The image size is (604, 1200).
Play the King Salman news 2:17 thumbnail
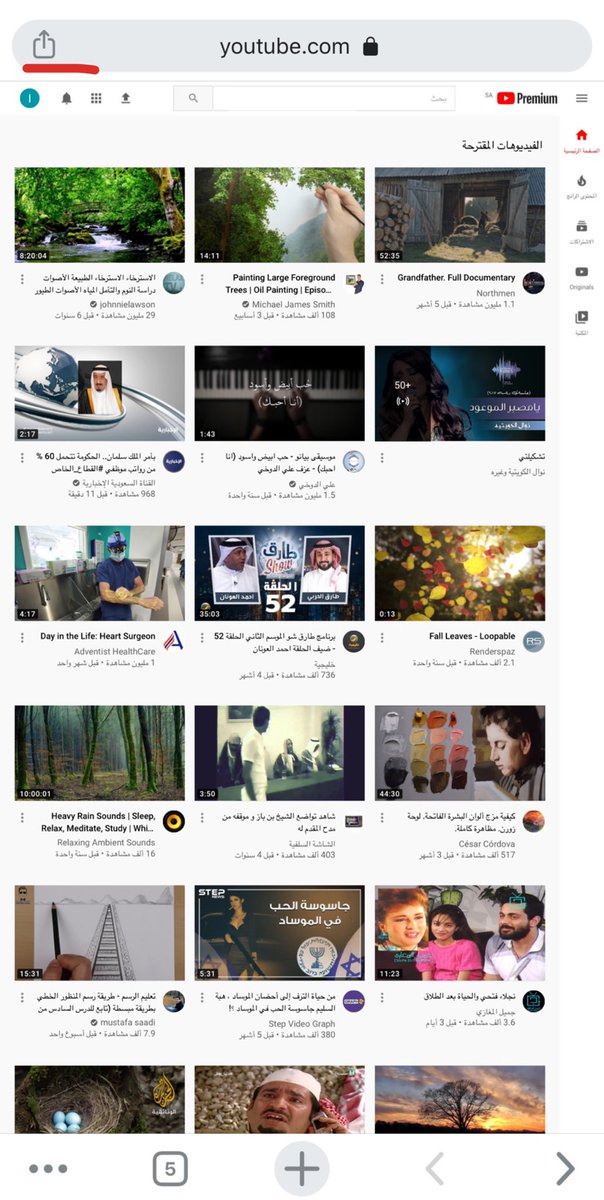coord(100,394)
